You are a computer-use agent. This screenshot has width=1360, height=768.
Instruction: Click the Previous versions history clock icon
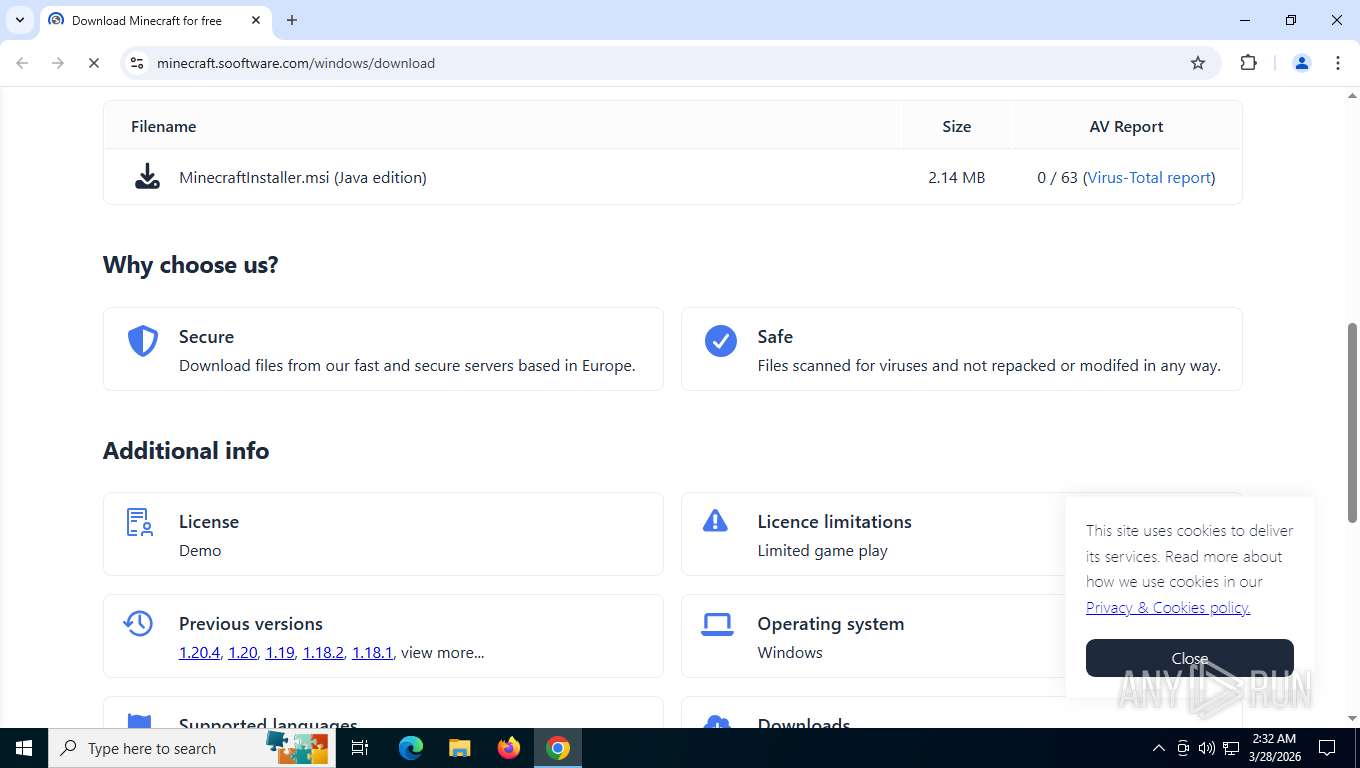click(138, 623)
